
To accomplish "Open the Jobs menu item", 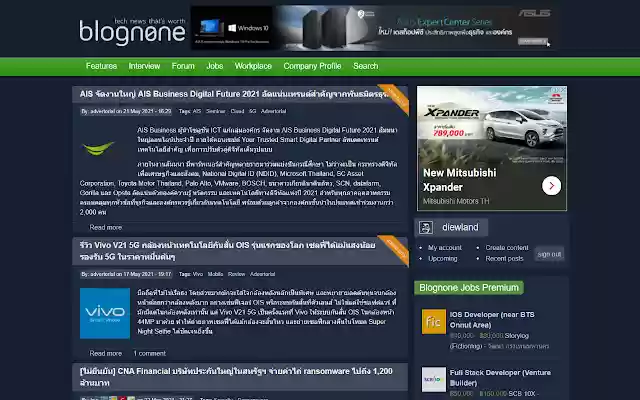I will pyautogui.click(x=215, y=66).
